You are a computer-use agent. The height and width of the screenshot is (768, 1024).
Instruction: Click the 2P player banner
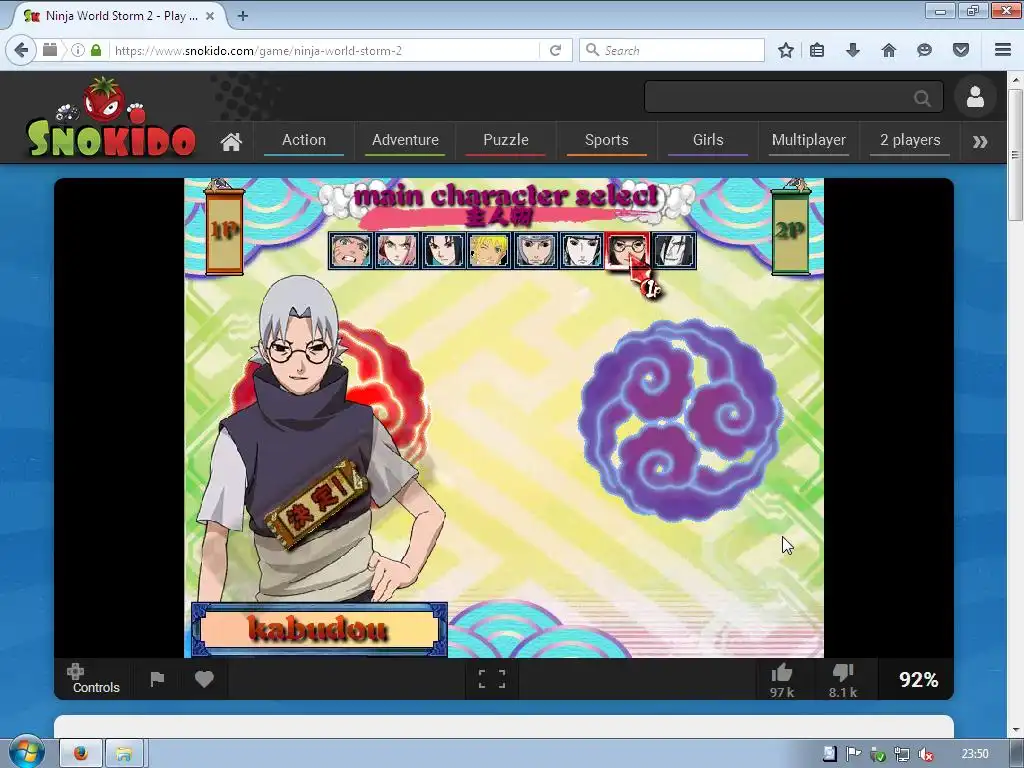tap(790, 231)
